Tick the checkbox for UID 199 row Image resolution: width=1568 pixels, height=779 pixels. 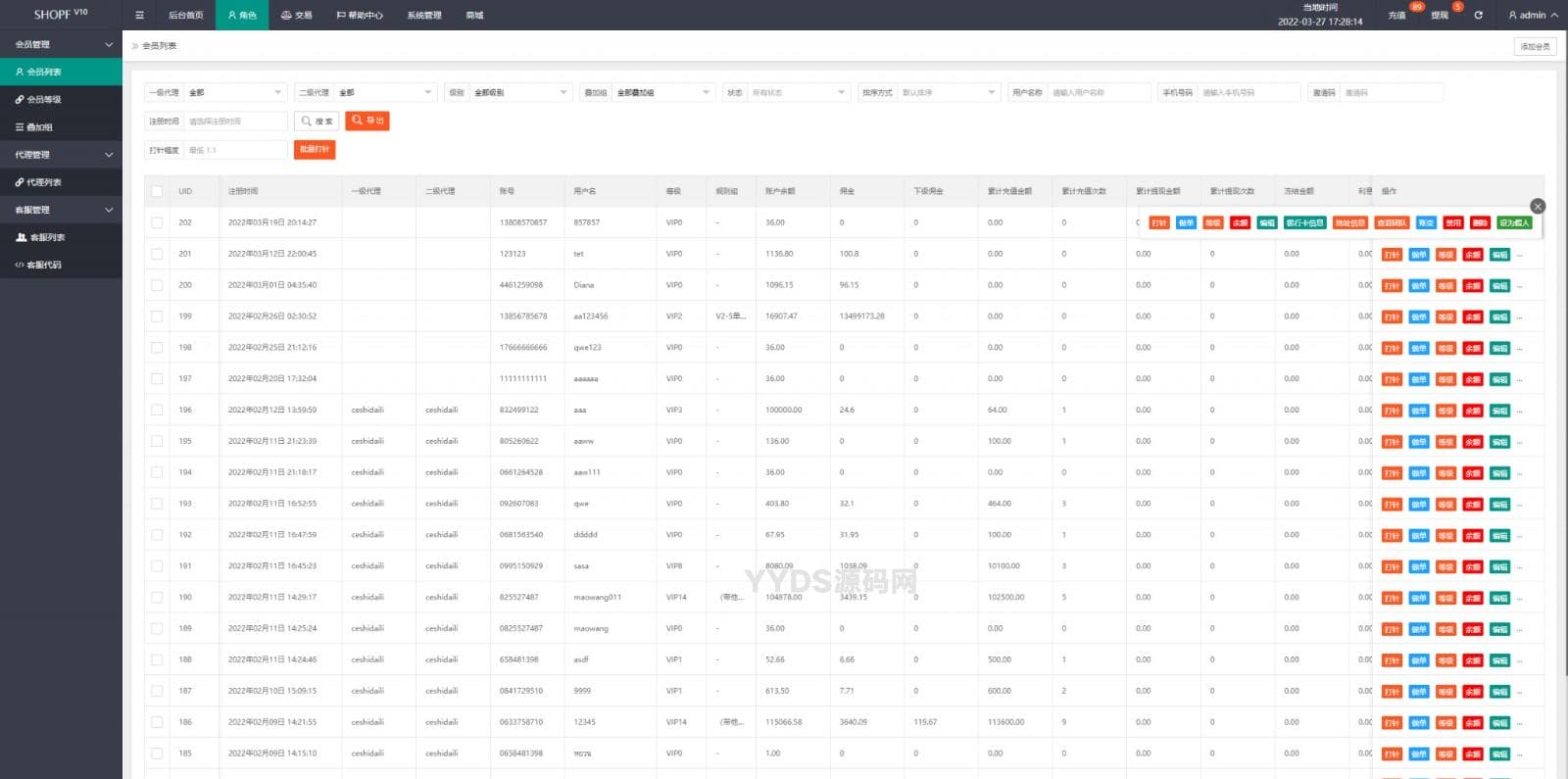157,316
